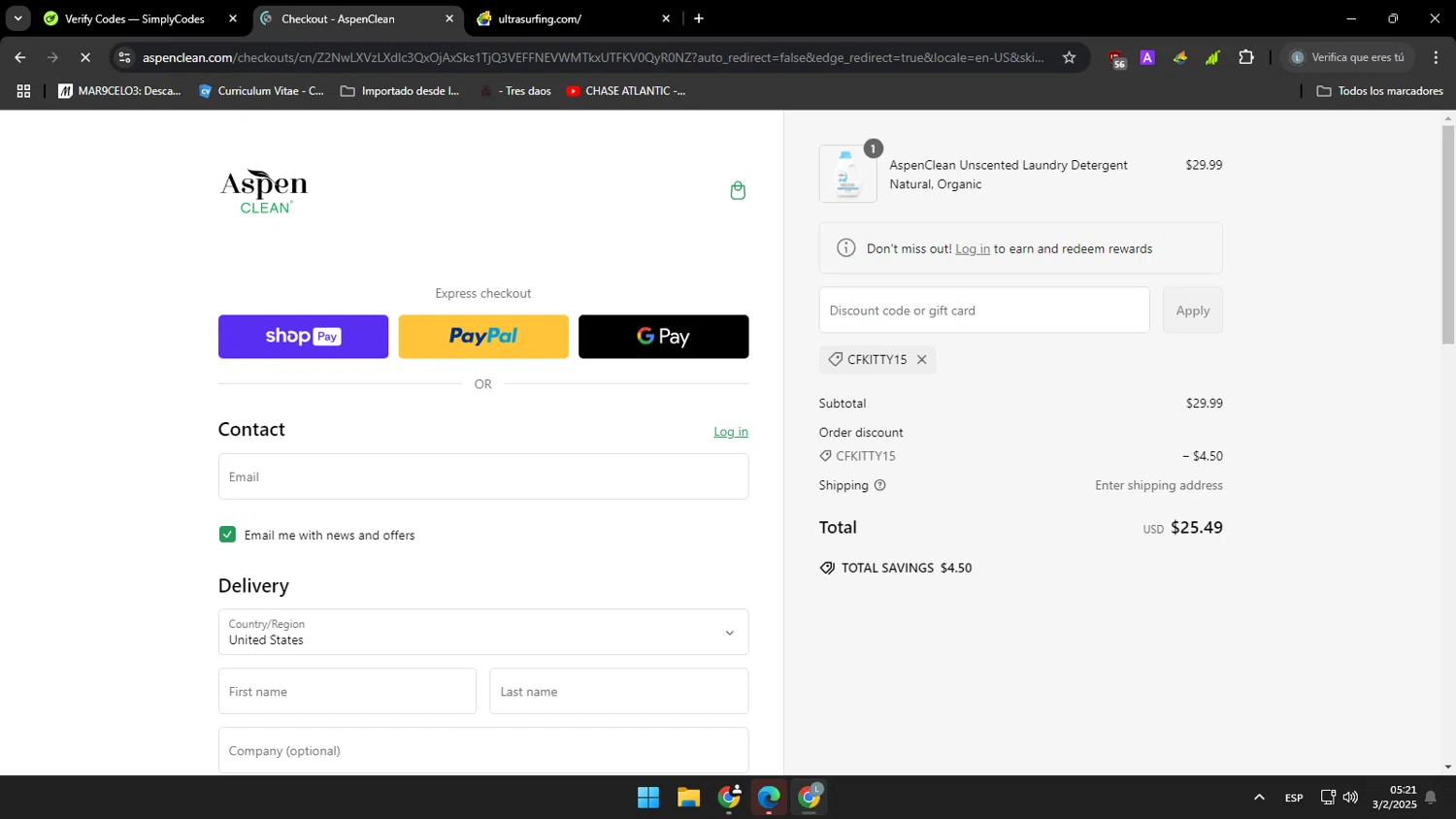Screen dimensions: 1456x819
Task: Click the AspenClean logo
Action: pyautogui.click(x=264, y=191)
